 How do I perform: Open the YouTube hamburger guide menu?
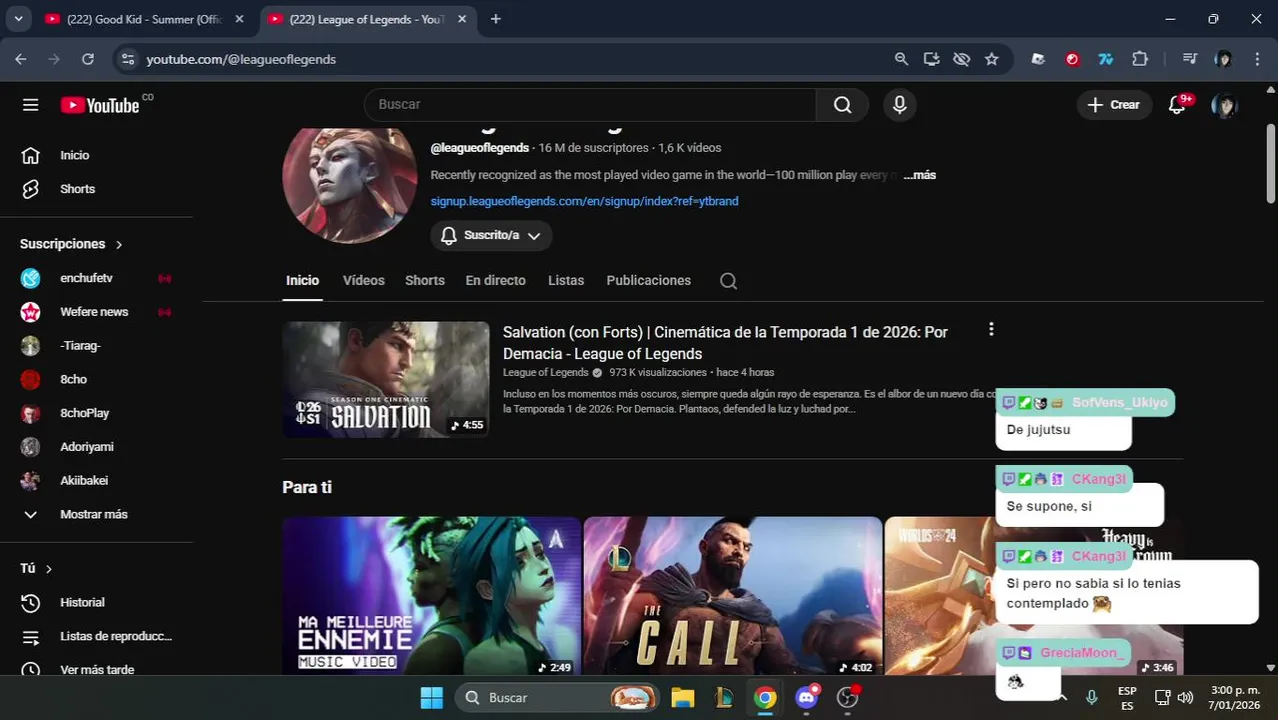(31, 105)
